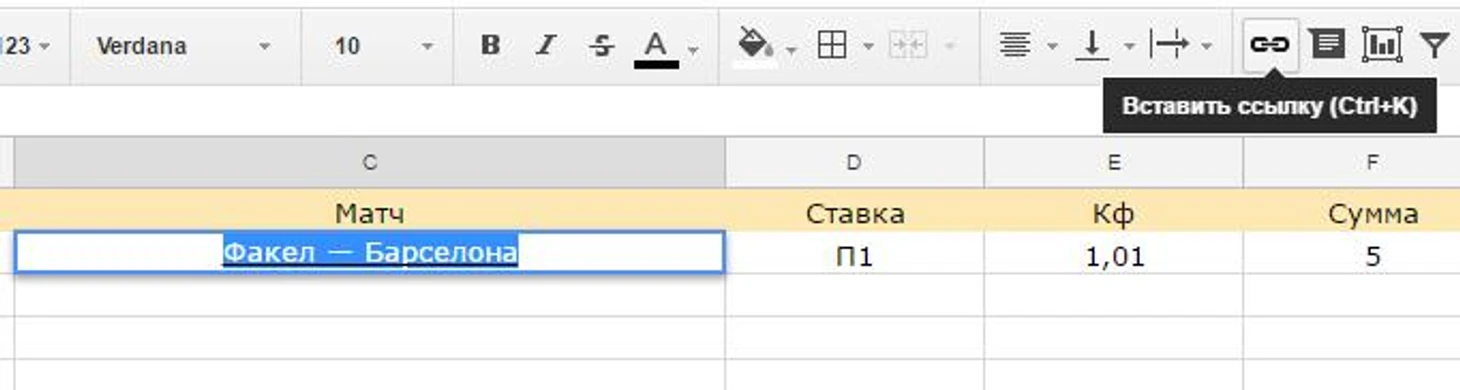Click the fill color paint bucket
Screen dimensions: 1460x390
(755, 45)
